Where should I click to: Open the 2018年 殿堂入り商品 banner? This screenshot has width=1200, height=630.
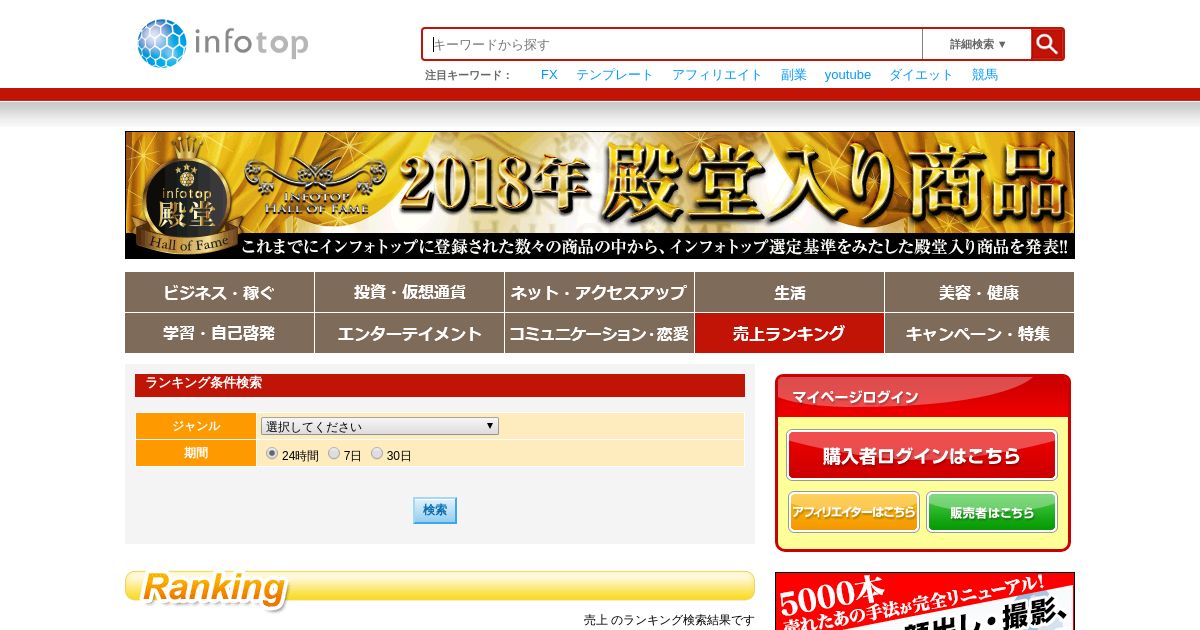pos(600,195)
